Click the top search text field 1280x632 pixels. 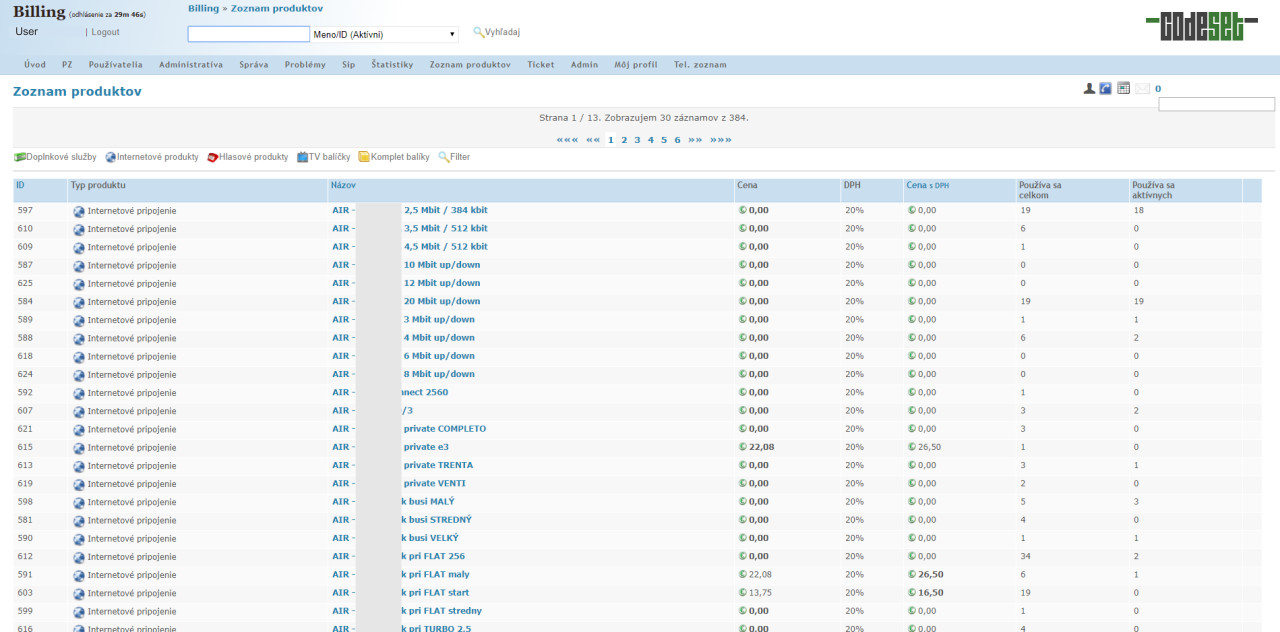pyautogui.click(x=248, y=34)
